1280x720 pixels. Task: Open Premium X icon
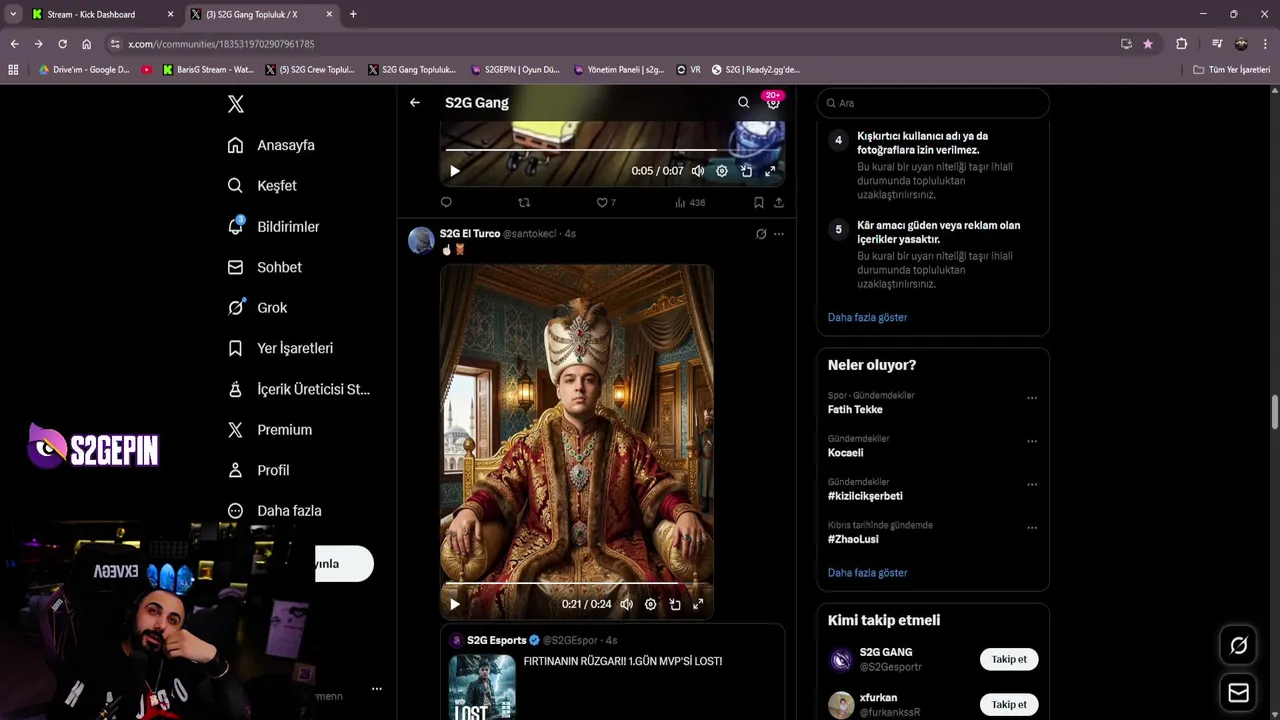point(235,430)
